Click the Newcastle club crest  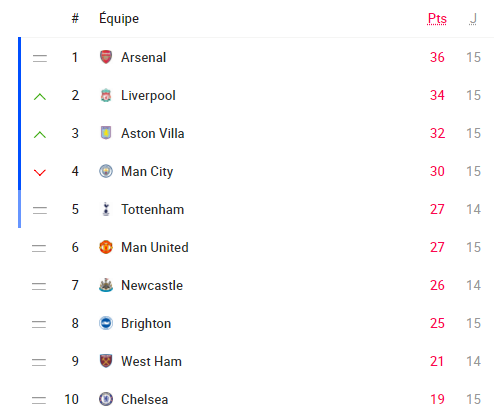[x=106, y=285]
